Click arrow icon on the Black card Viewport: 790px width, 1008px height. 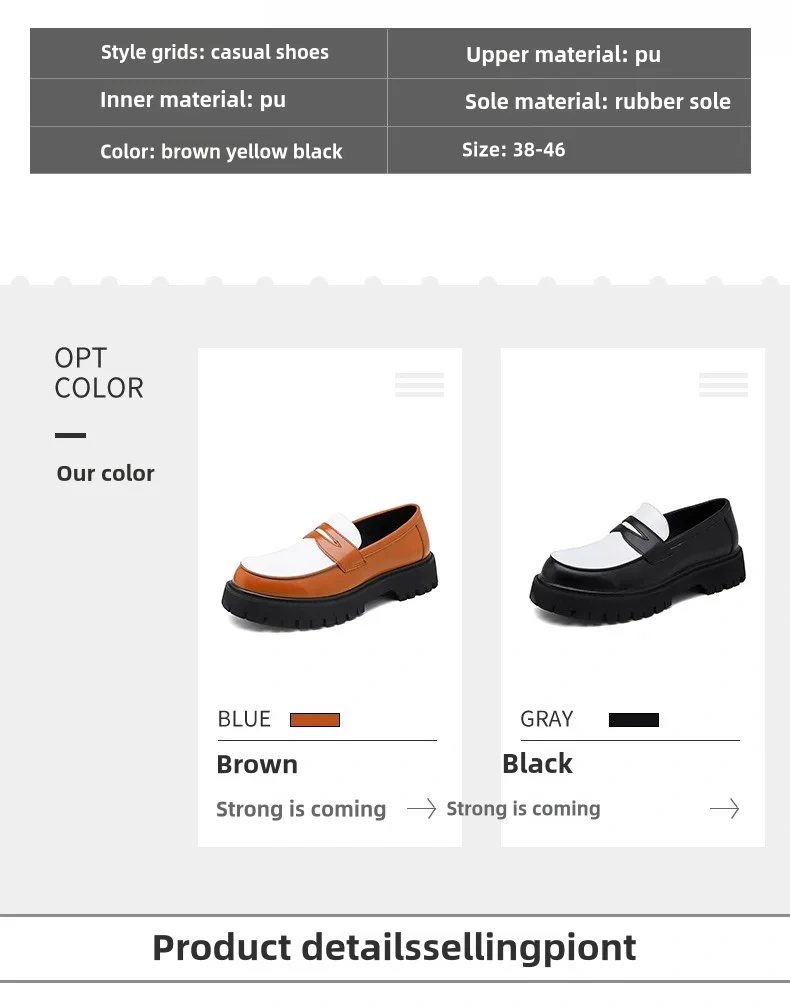click(x=724, y=808)
